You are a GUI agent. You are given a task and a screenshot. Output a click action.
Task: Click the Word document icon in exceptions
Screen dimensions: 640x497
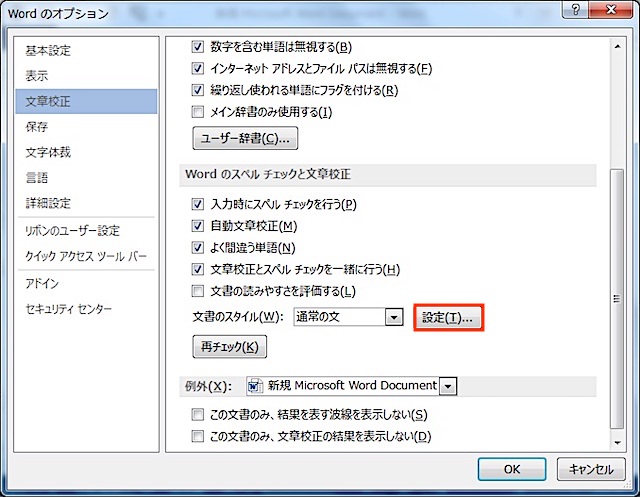[254, 386]
